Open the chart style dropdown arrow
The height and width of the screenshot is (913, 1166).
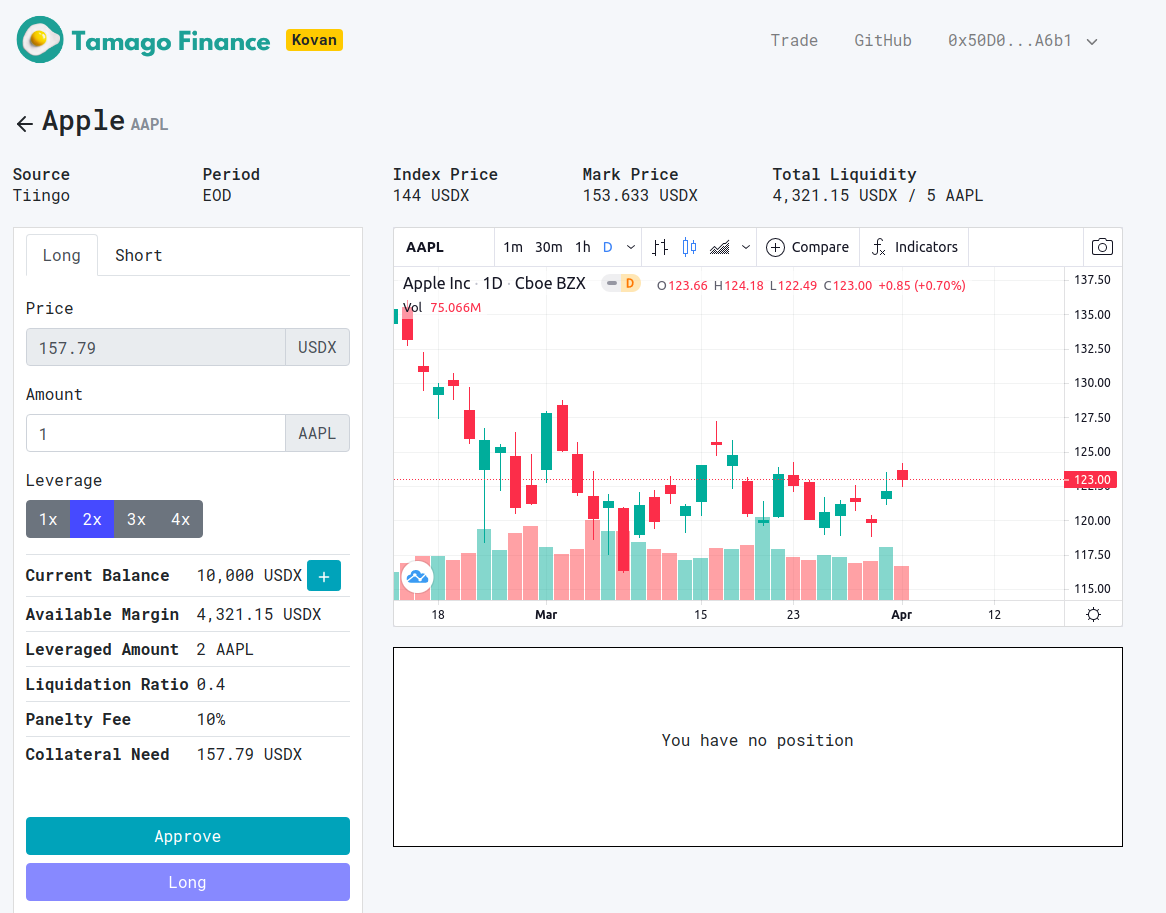745,247
